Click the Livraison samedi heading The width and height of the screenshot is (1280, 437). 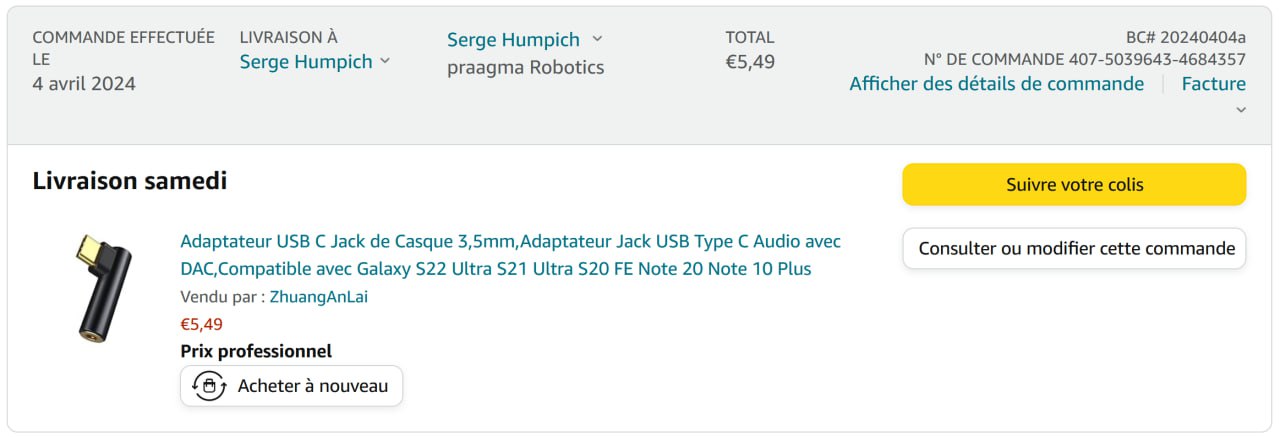pos(130,181)
